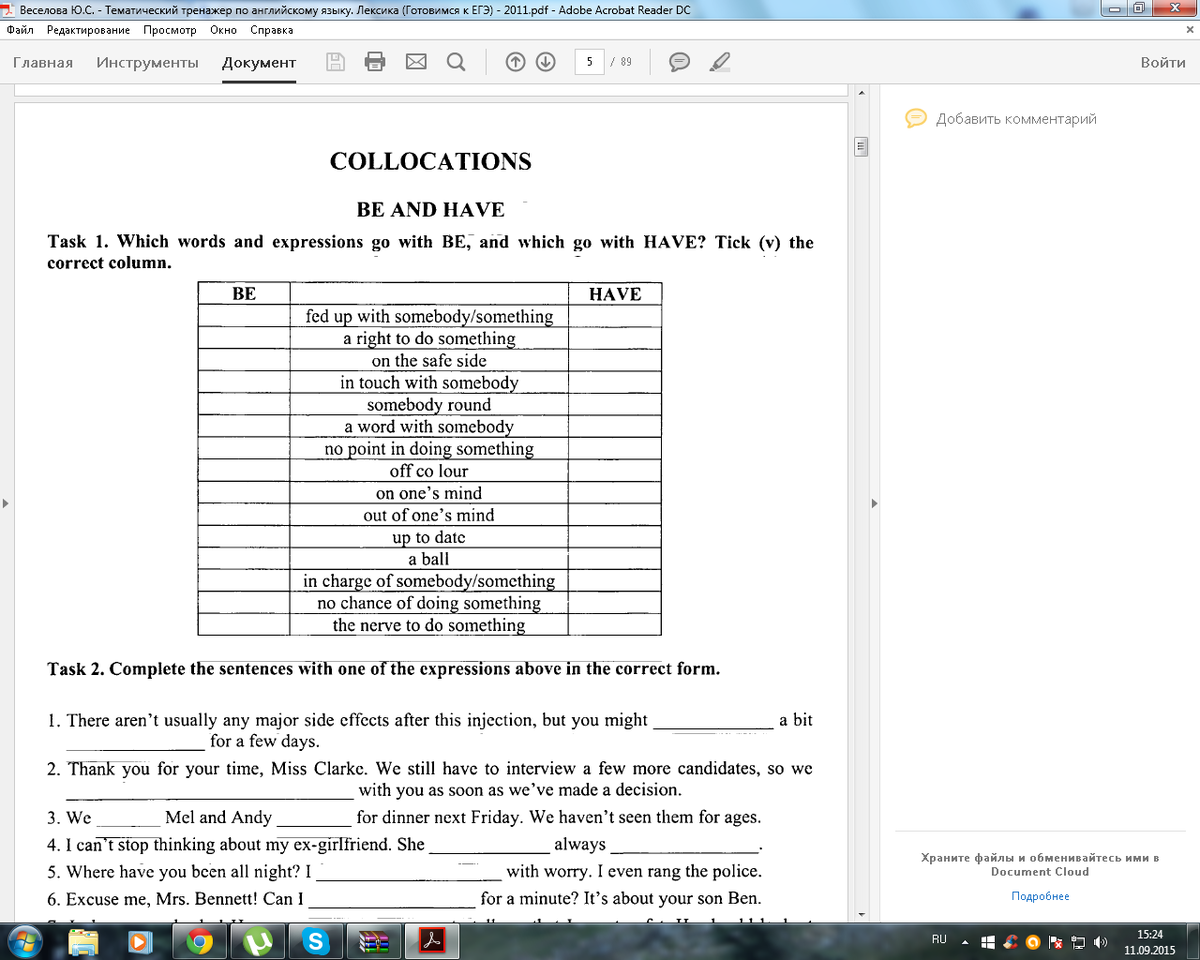This screenshot has width=1200, height=960.
Task: Click the 'BE AND HAVE' subheading
Action: pos(431,210)
